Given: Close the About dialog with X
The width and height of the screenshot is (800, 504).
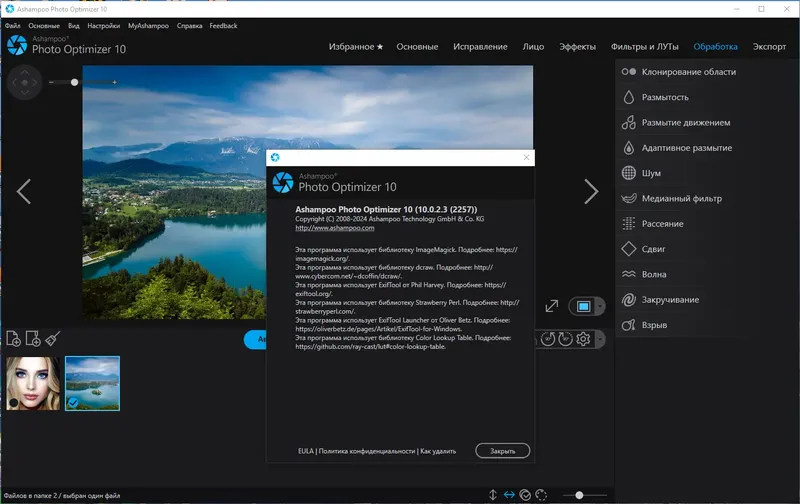Looking at the screenshot, I should tap(527, 157).
